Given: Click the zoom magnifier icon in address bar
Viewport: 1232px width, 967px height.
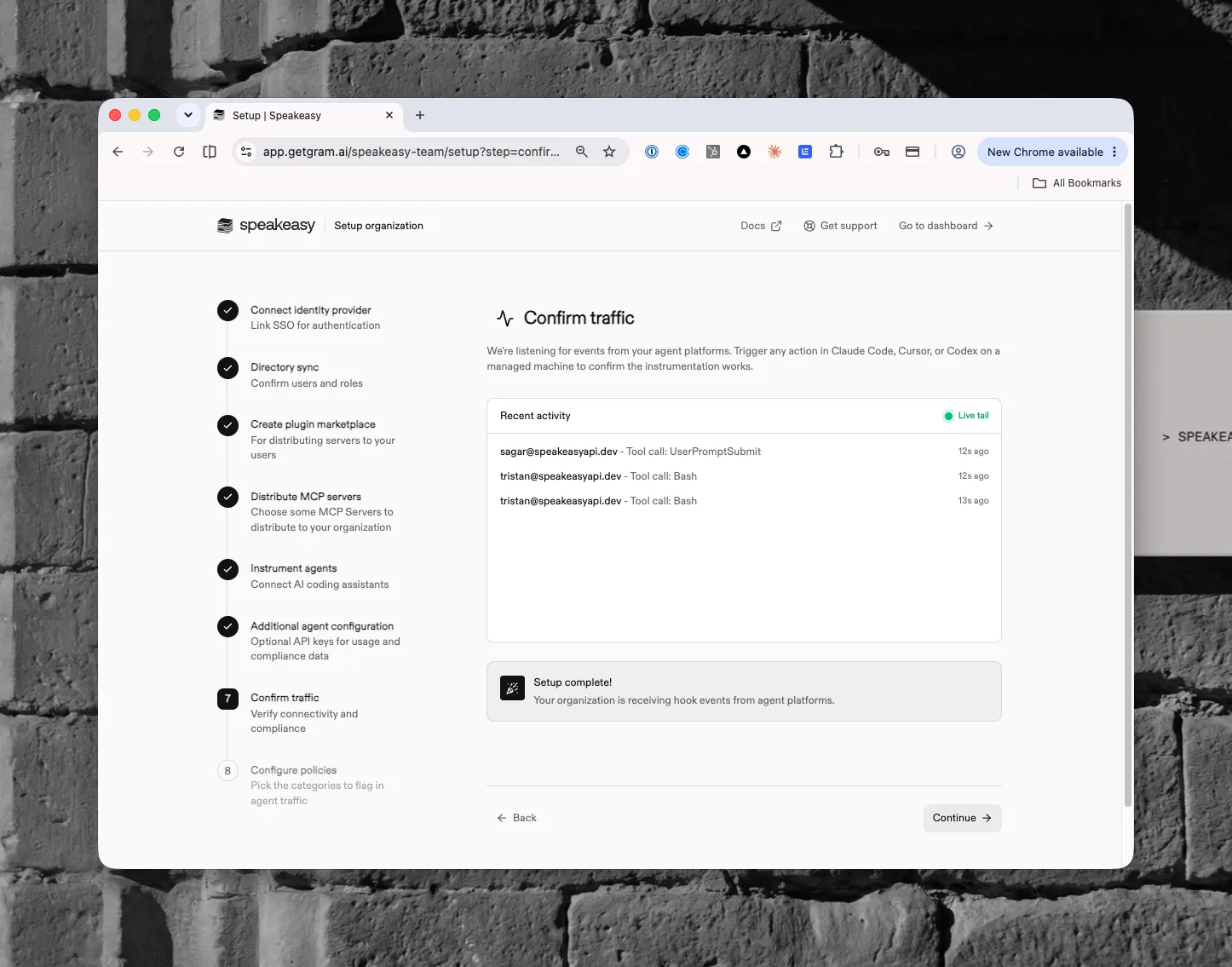Looking at the screenshot, I should pyautogui.click(x=582, y=152).
